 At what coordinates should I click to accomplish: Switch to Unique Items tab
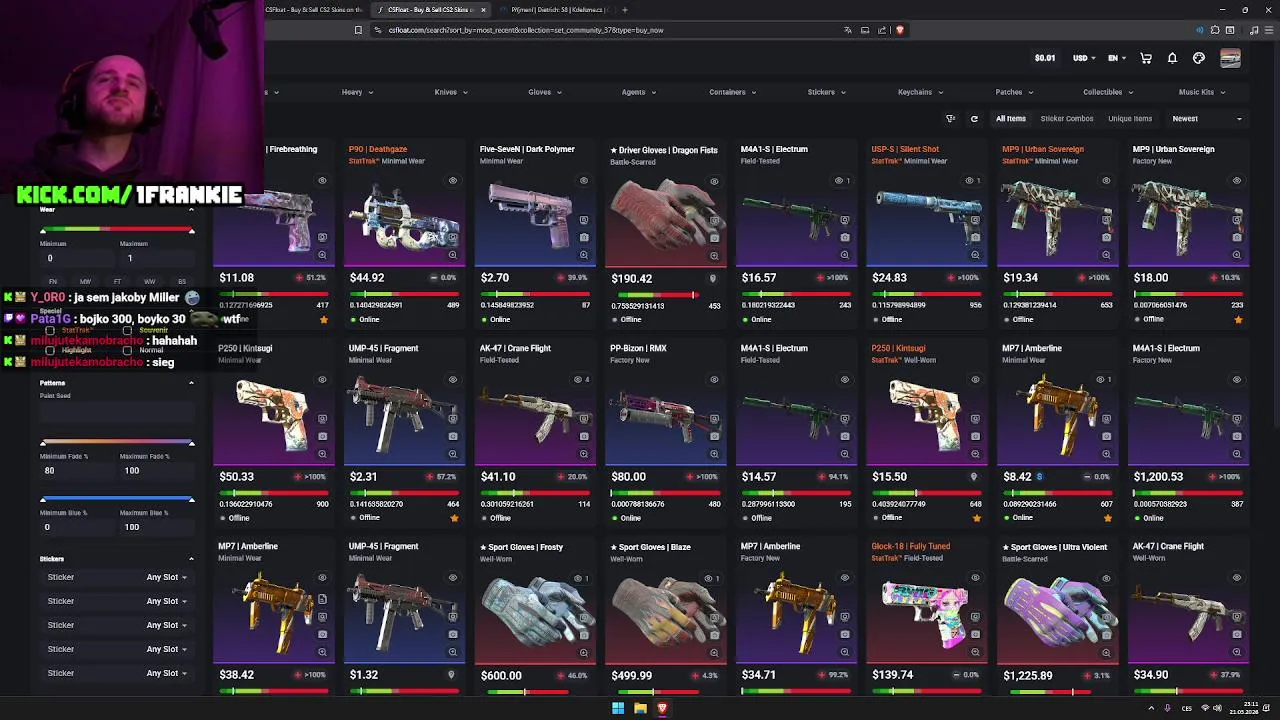pyautogui.click(x=1130, y=119)
